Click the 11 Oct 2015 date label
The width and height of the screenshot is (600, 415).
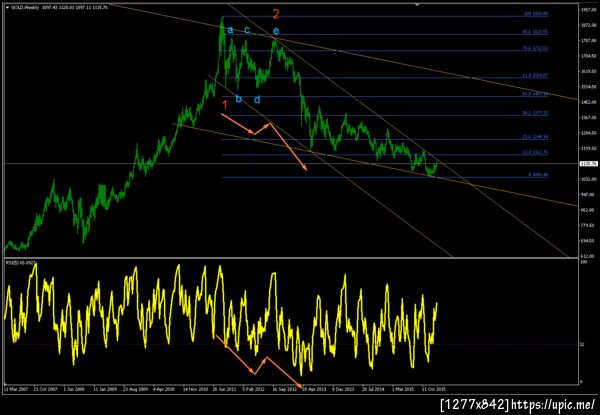click(434, 389)
